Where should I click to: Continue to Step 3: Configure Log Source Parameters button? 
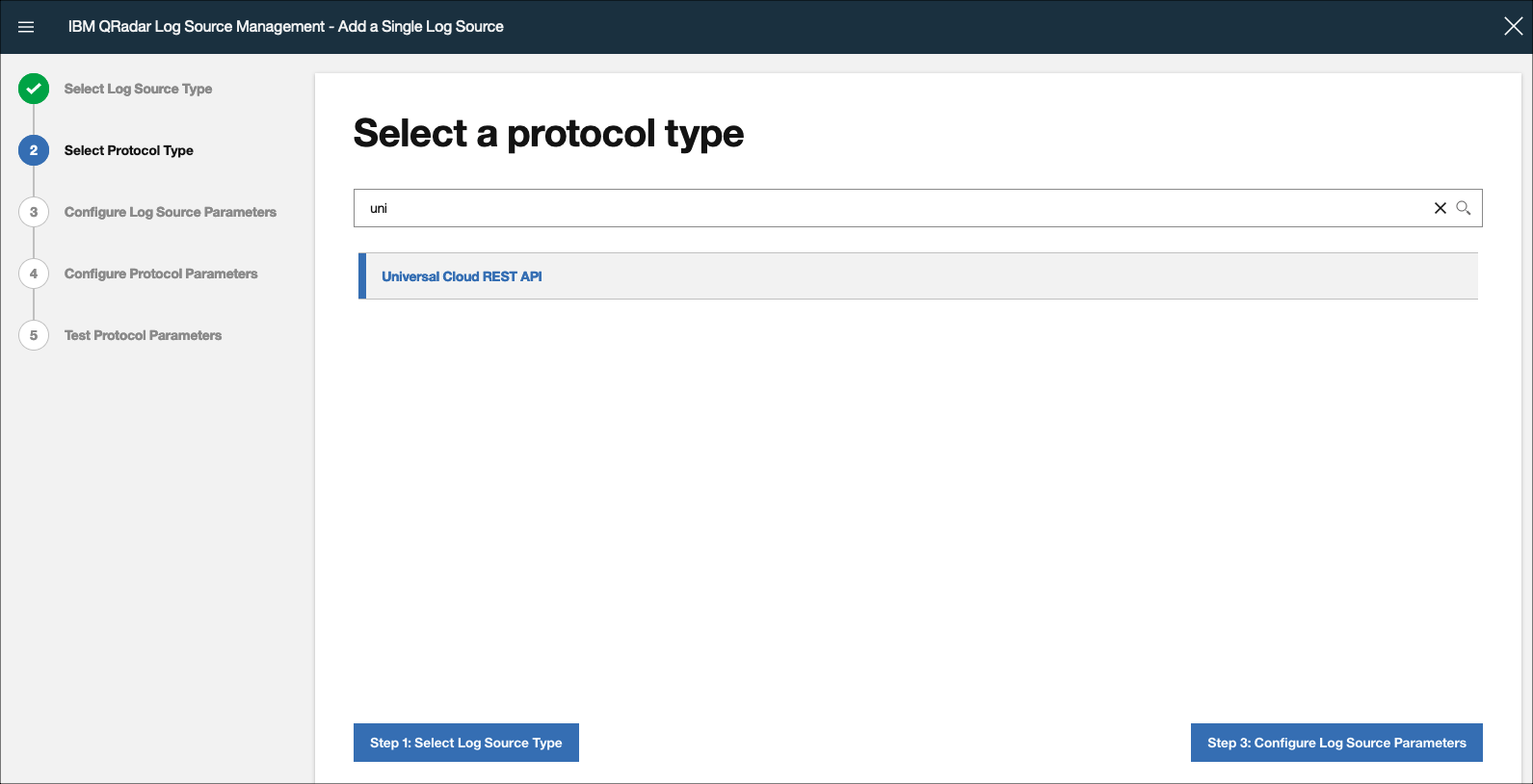coord(1336,743)
